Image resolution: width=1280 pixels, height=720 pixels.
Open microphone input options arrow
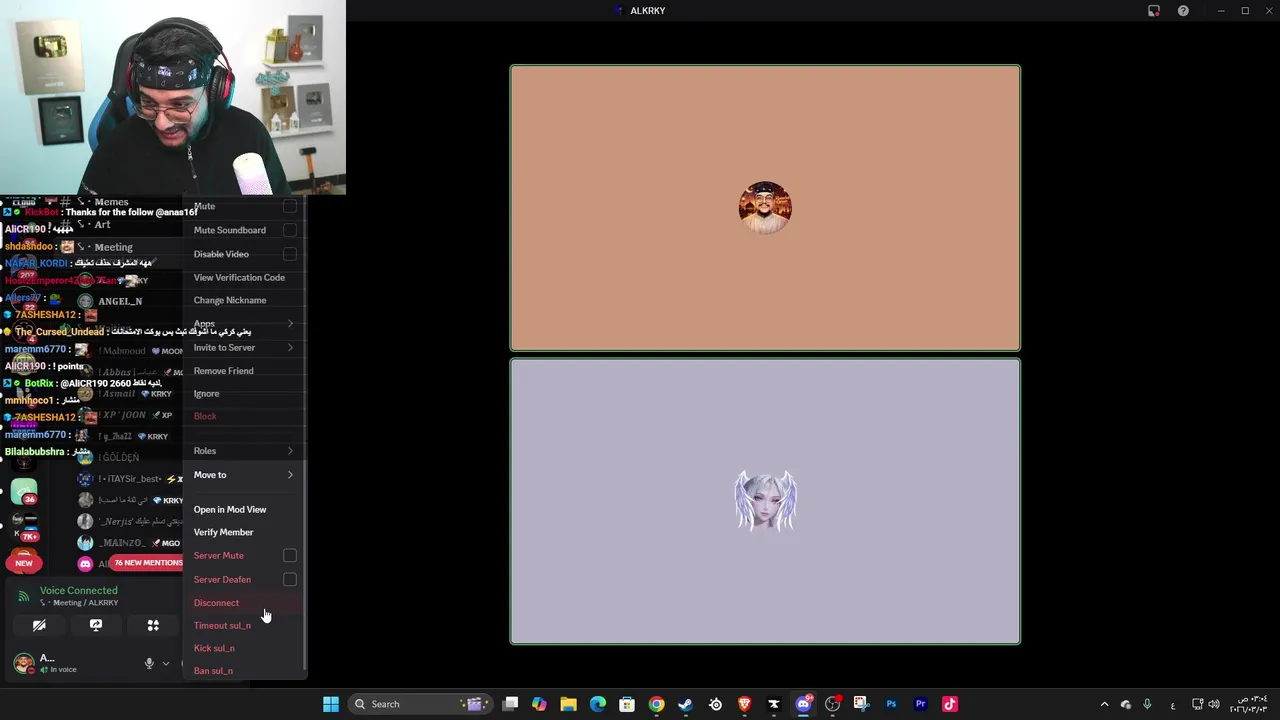[x=166, y=663]
